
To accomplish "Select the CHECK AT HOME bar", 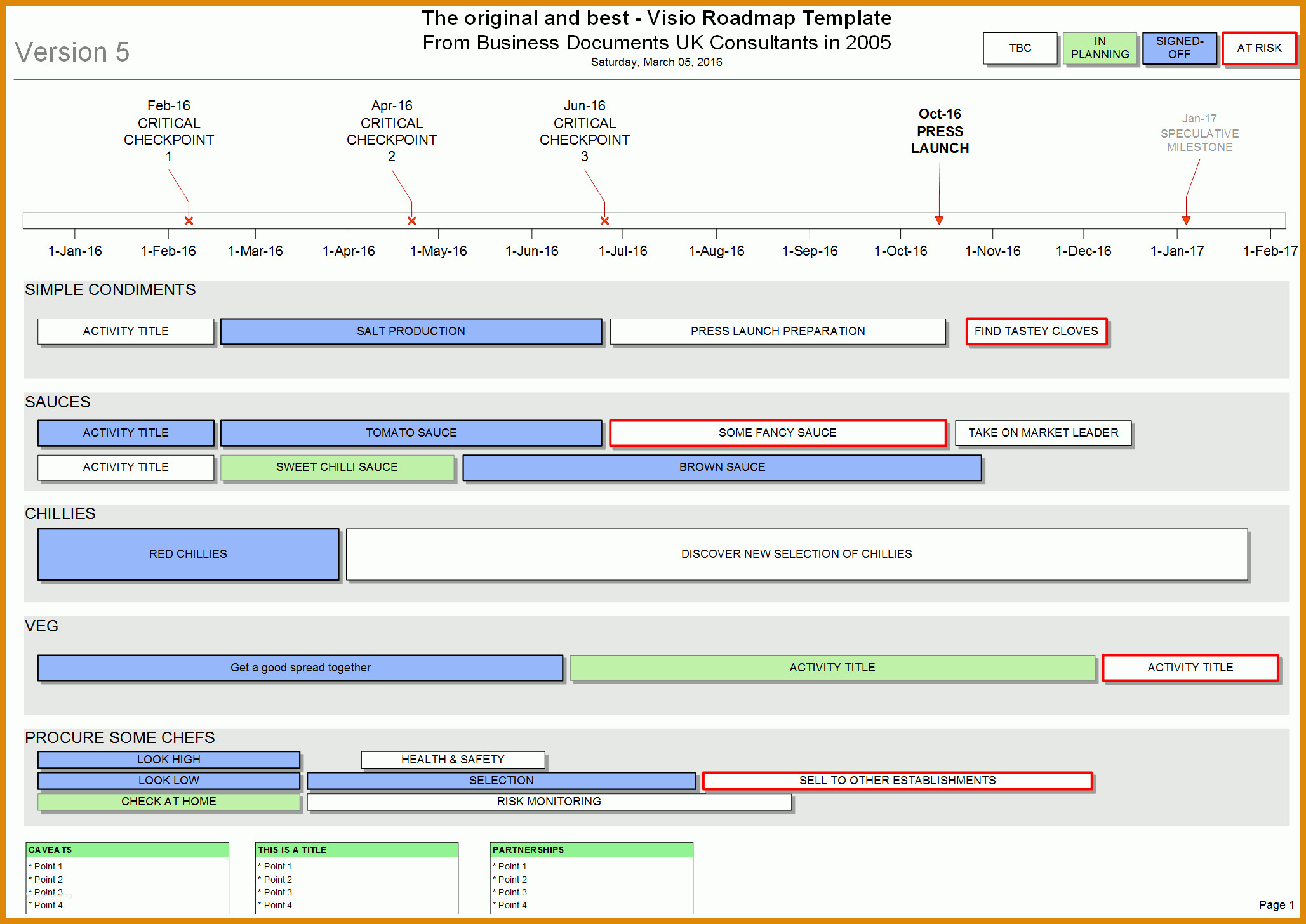I will [x=169, y=802].
